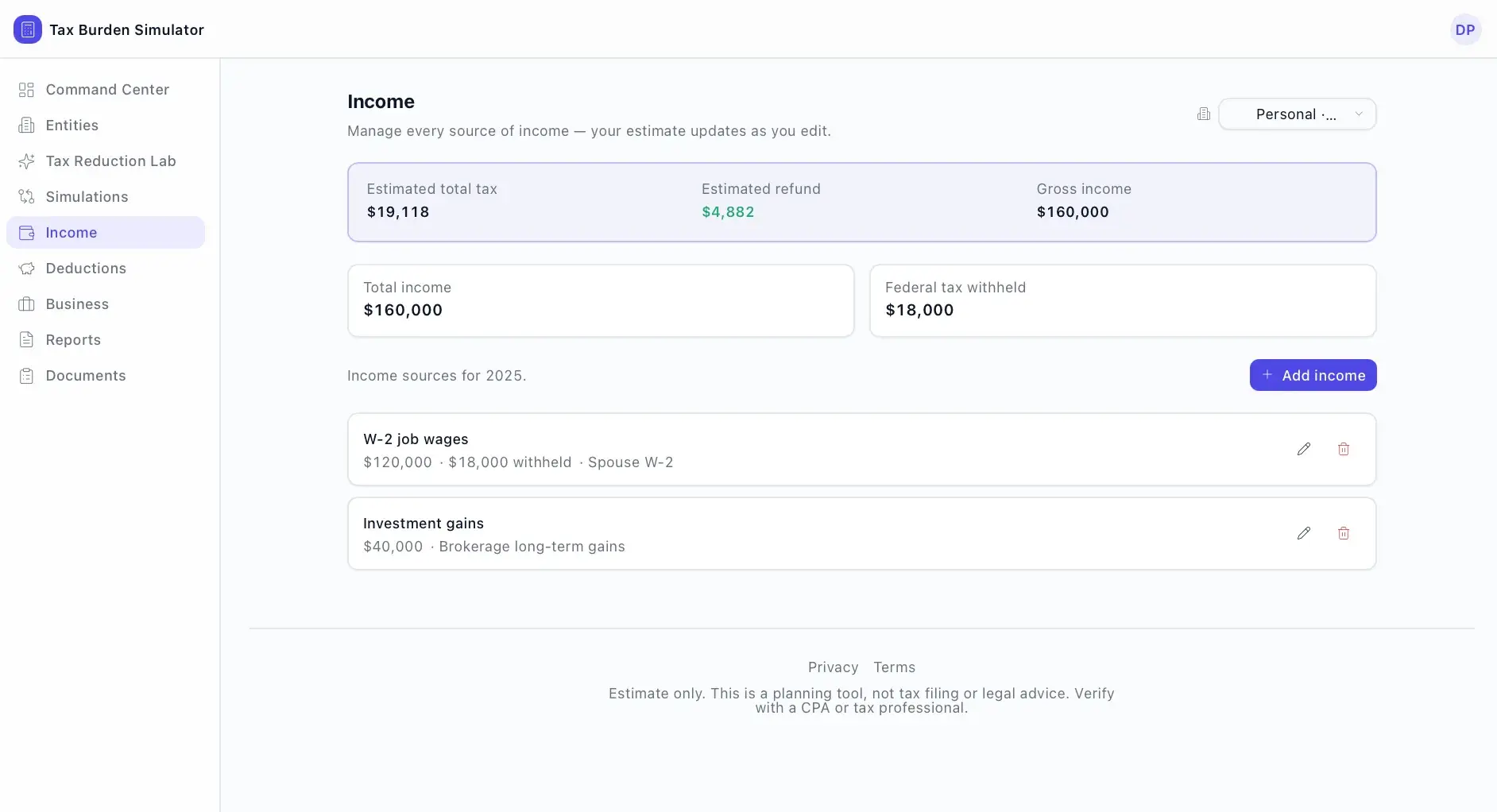This screenshot has height=812, width=1497.
Task: Click the Add income button
Action: point(1313,375)
